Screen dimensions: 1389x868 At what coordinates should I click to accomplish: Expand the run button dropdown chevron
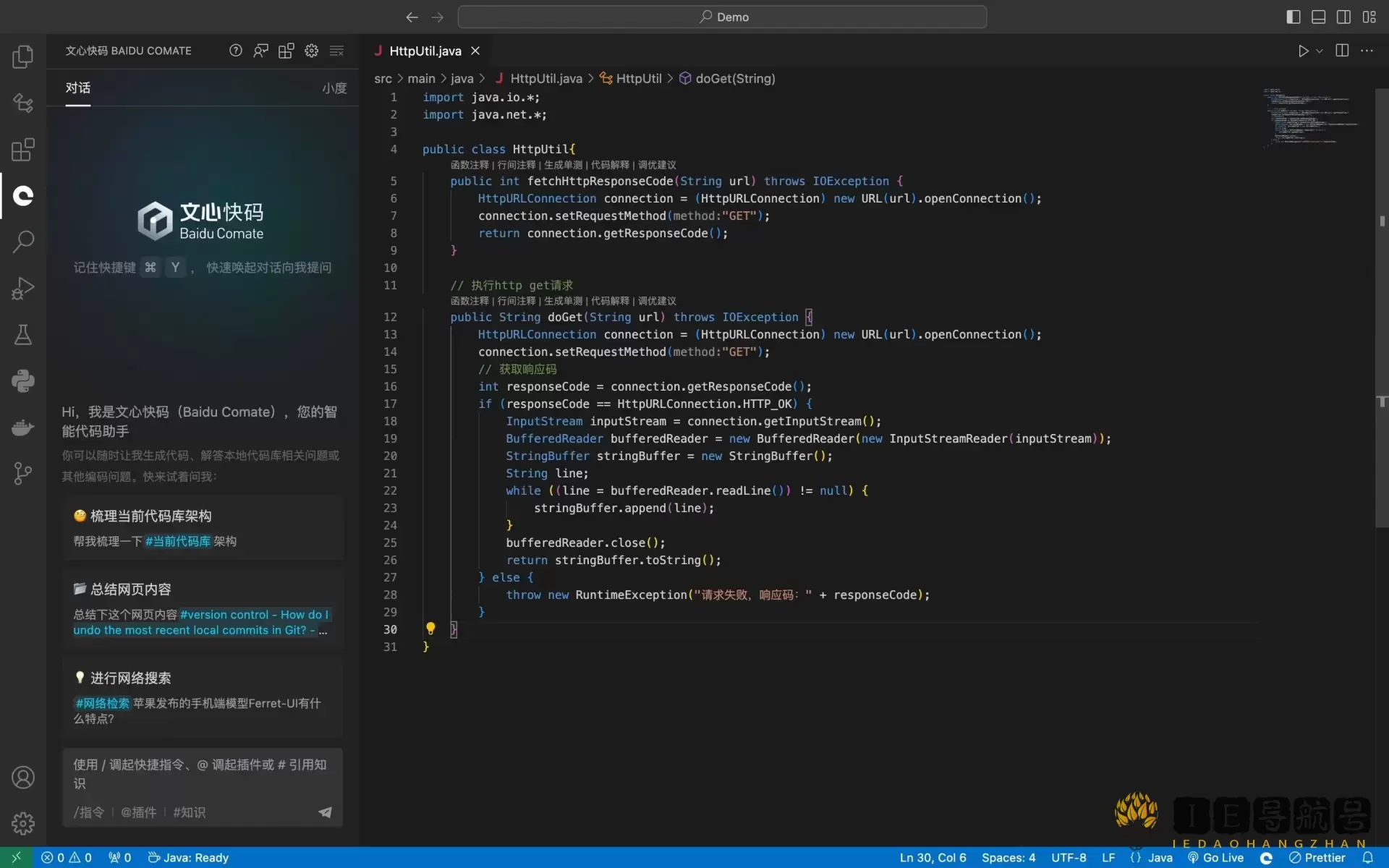(1320, 51)
